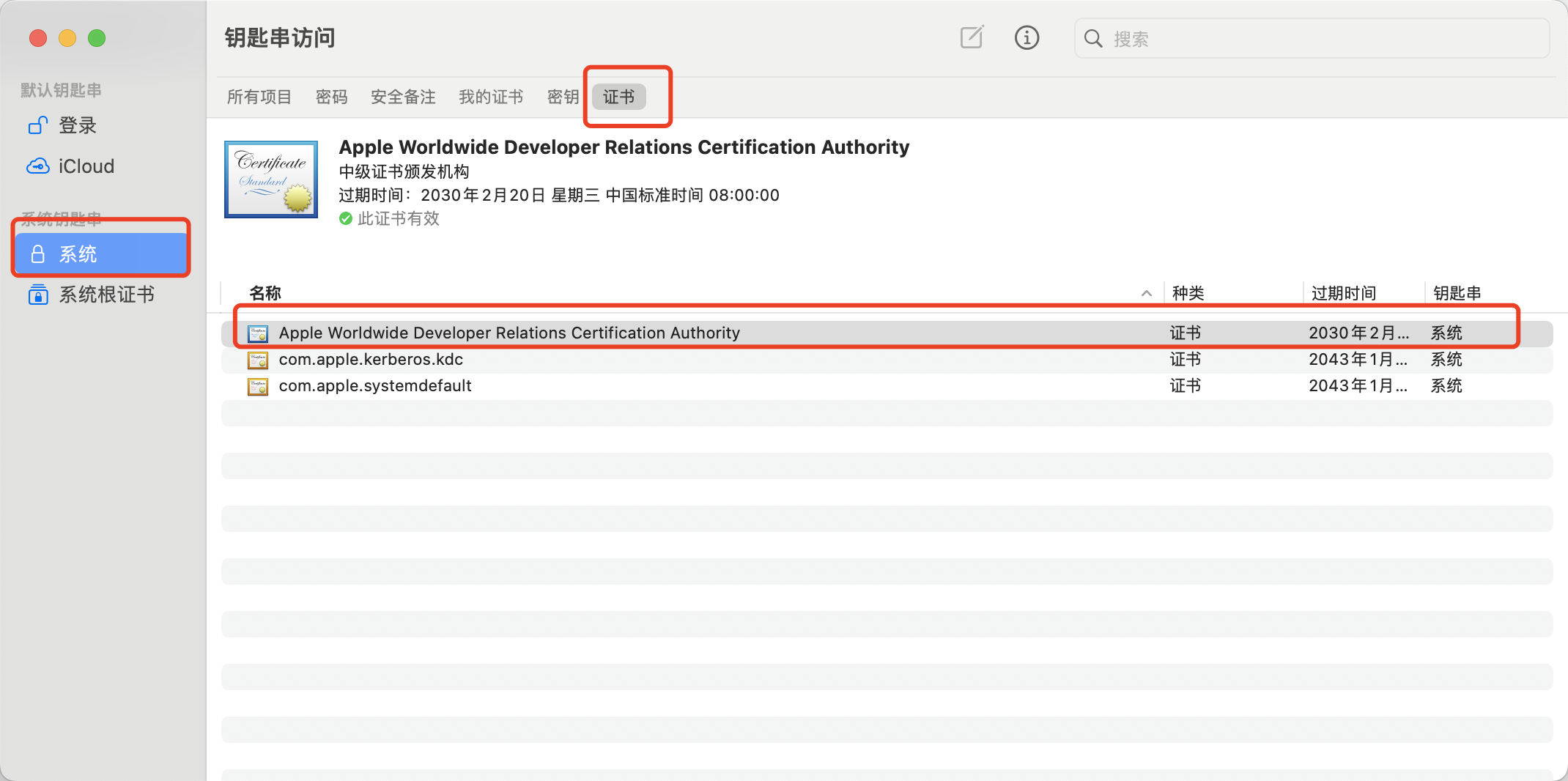Select Apple Worldwide Developer Relations row
Screen dimensions: 1568x781
(887, 333)
